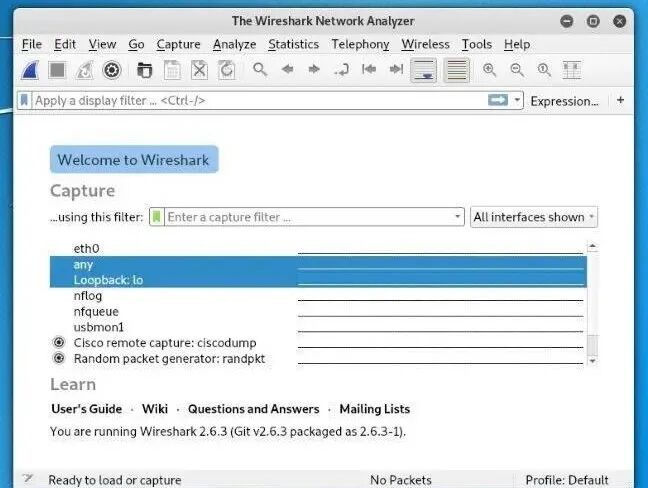Screen dimensions: 648x488
Task: Toggle packet list colorization
Action: (457, 70)
